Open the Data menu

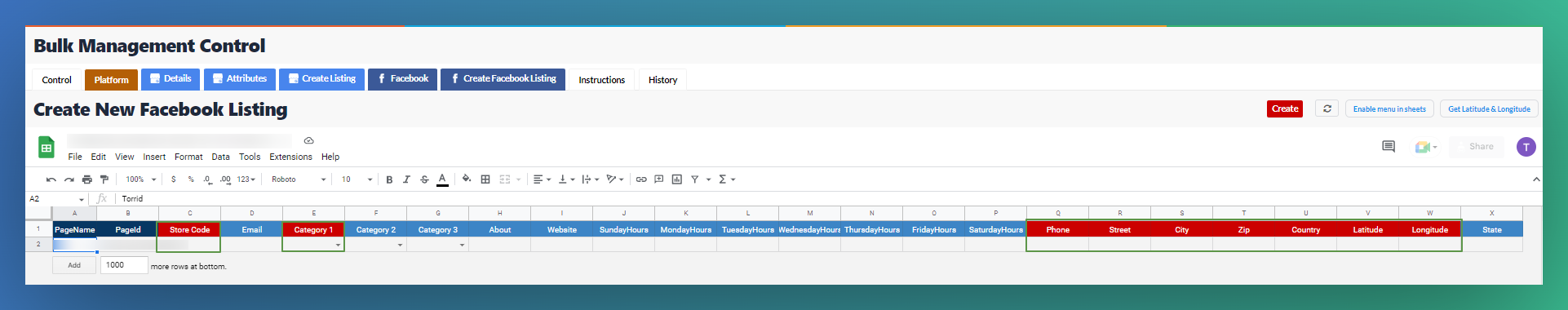point(221,157)
